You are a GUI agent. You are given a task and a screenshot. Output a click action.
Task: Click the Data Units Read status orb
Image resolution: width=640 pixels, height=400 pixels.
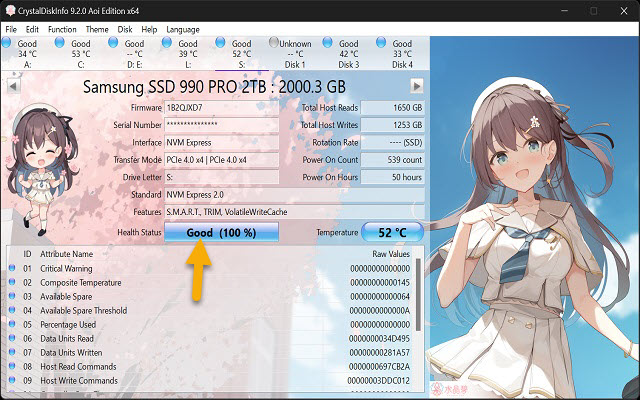click(x=12, y=338)
